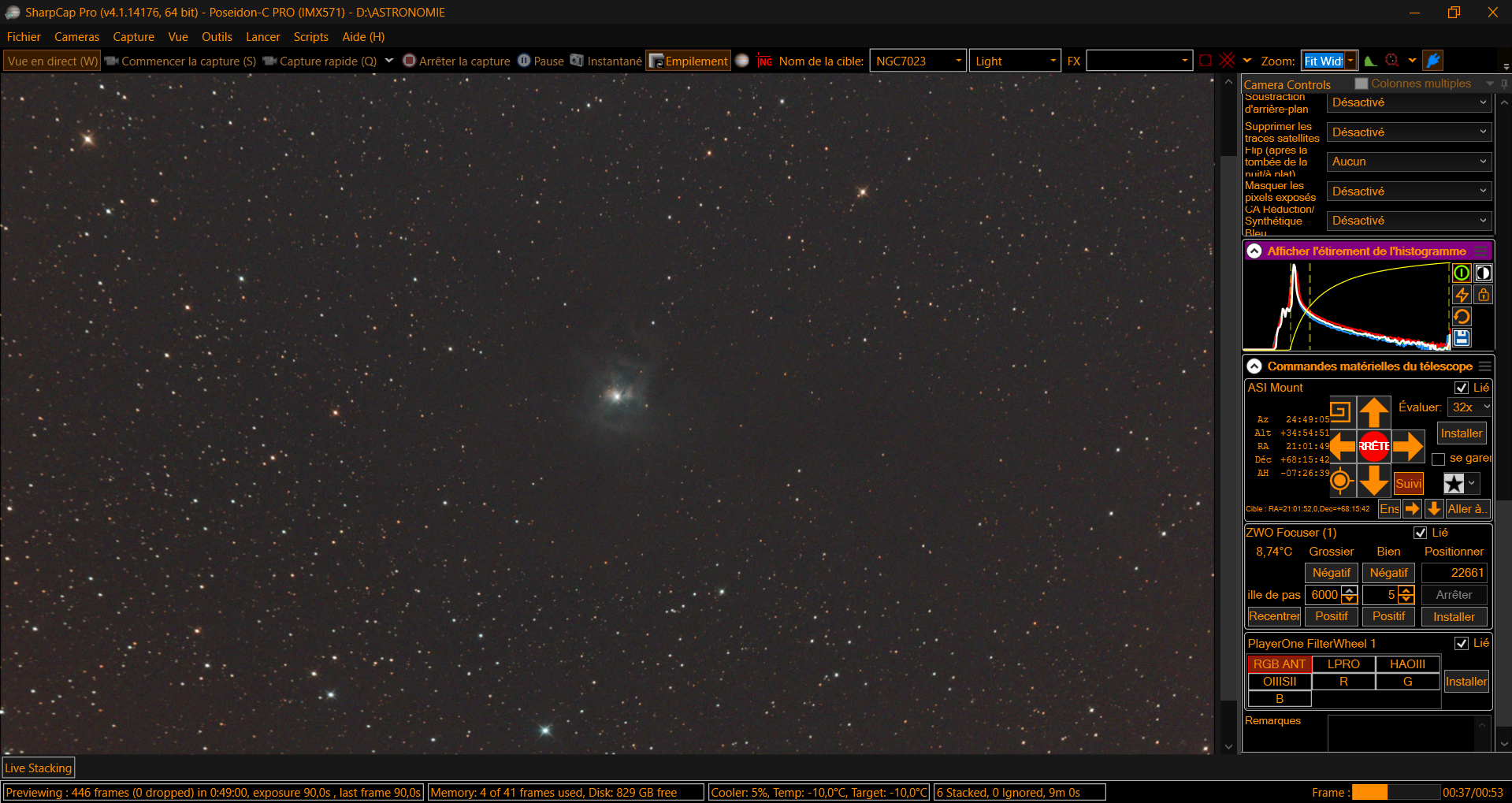
Task: Toggle the PlayerOne FilterWheel Lié checkbox
Action: pos(1462,643)
